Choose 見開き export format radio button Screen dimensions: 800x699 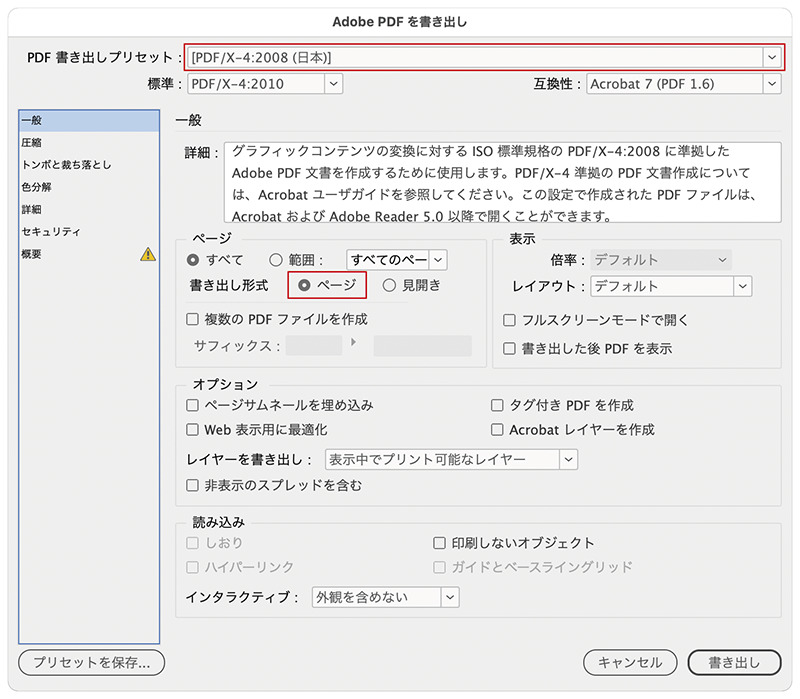point(389,285)
